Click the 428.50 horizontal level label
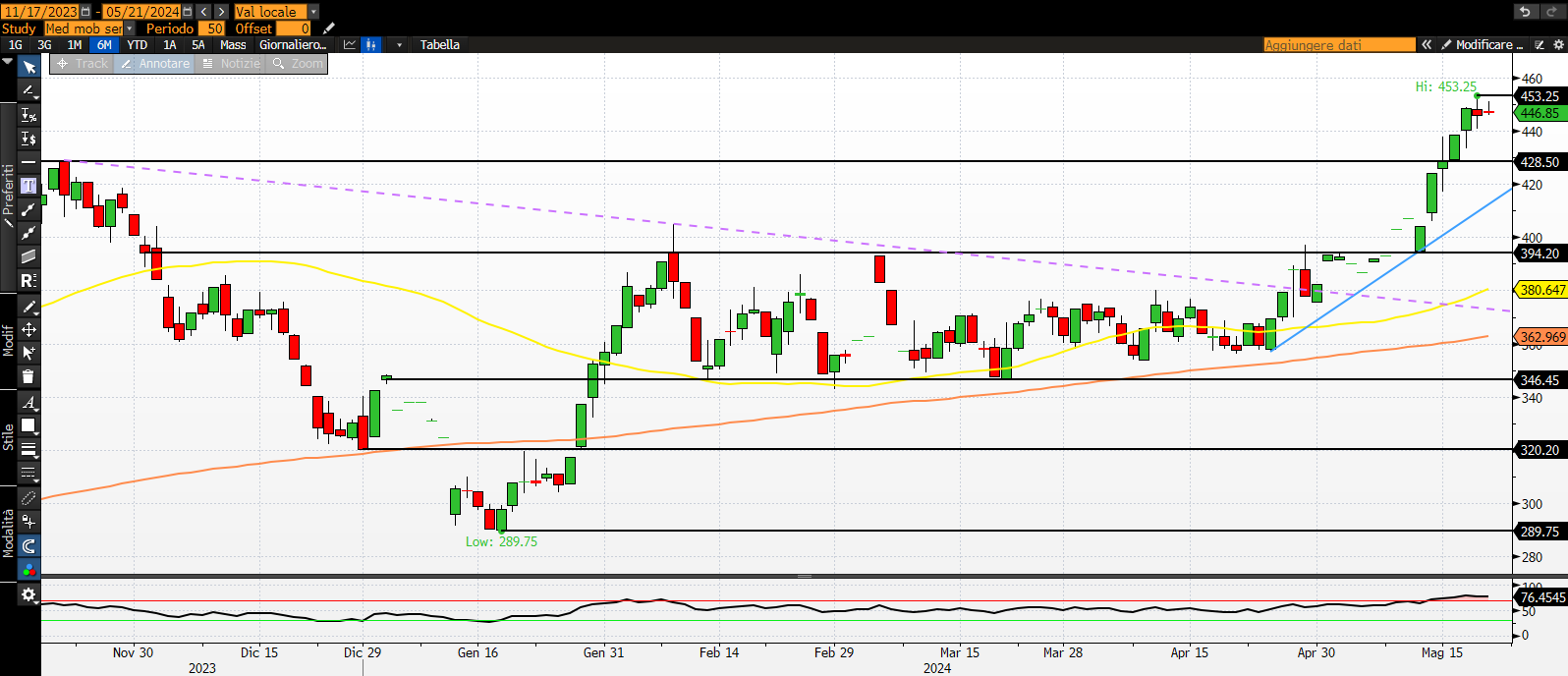Image resolution: width=1568 pixels, height=676 pixels. coord(1540,162)
